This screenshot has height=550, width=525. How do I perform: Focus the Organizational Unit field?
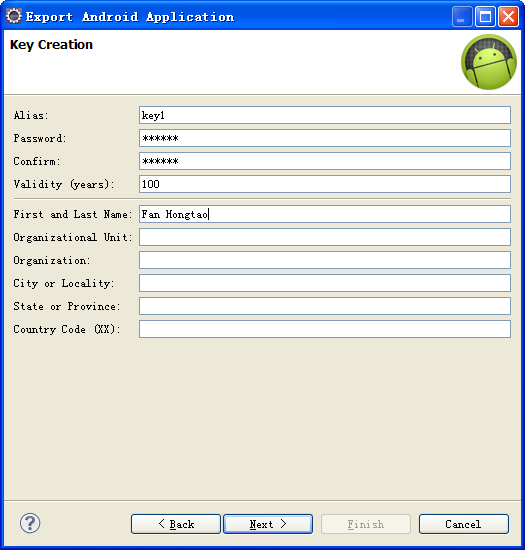coord(325,237)
